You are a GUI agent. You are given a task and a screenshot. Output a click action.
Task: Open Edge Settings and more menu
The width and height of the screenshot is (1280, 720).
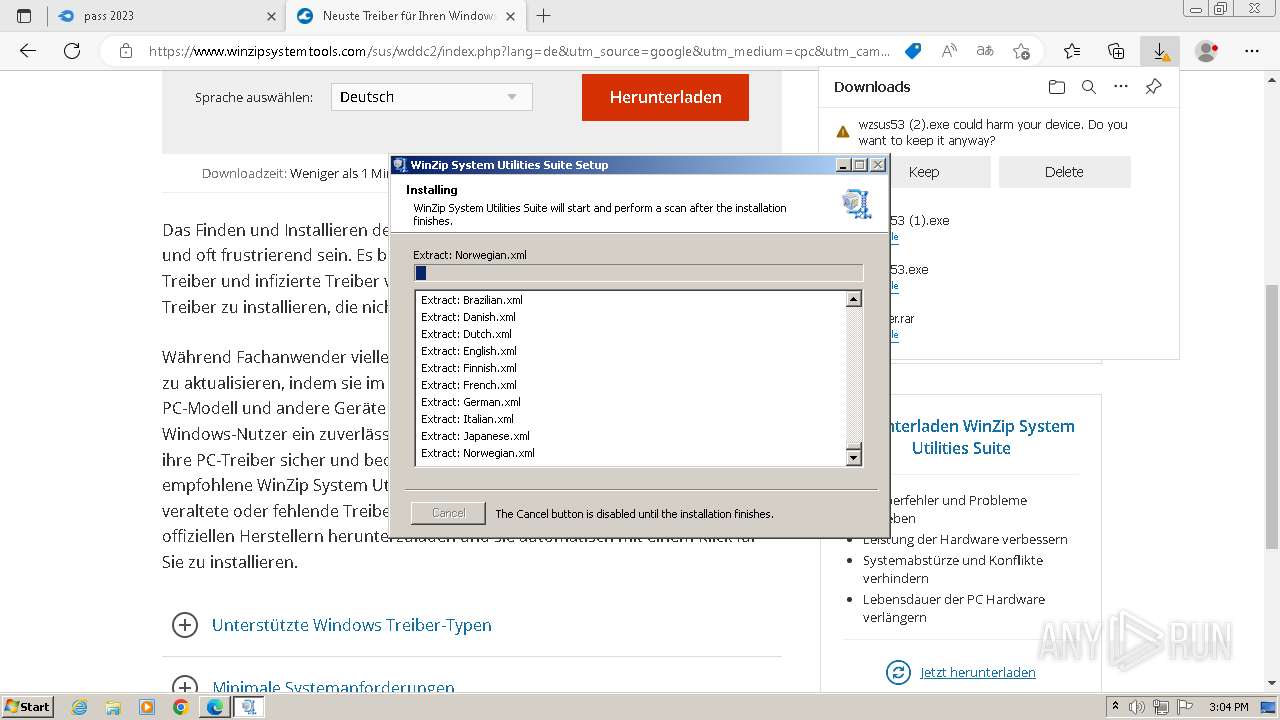pos(1252,51)
